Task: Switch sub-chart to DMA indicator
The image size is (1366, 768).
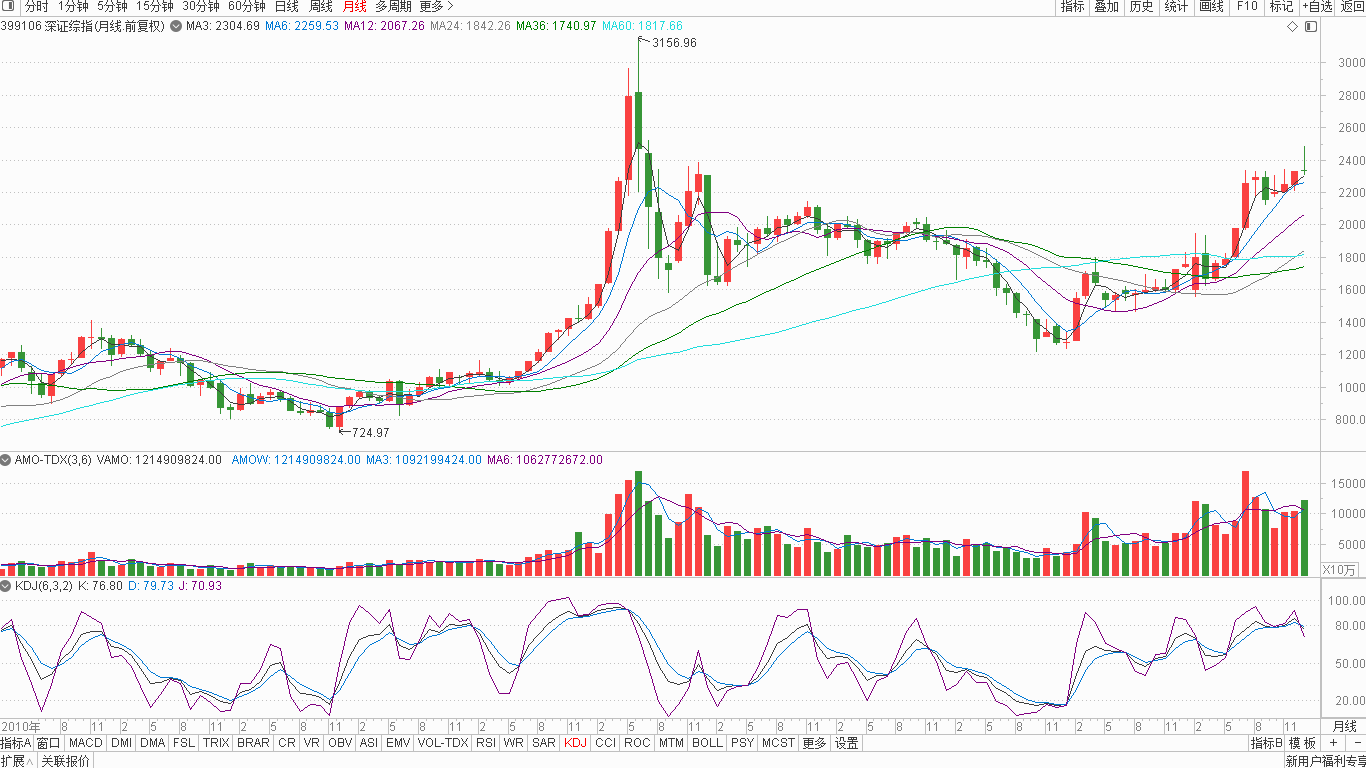Action: click(x=152, y=743)
